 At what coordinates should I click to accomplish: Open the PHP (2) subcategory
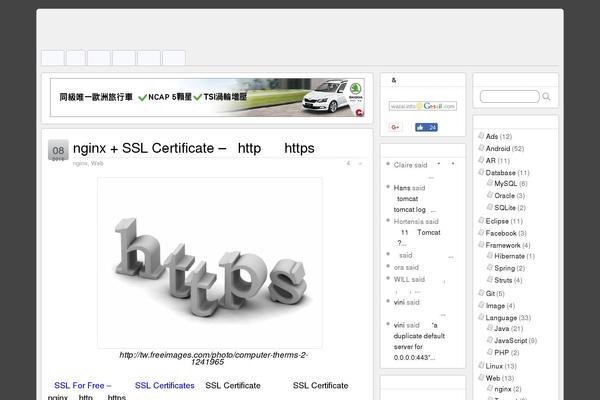(x=507, y=353)
